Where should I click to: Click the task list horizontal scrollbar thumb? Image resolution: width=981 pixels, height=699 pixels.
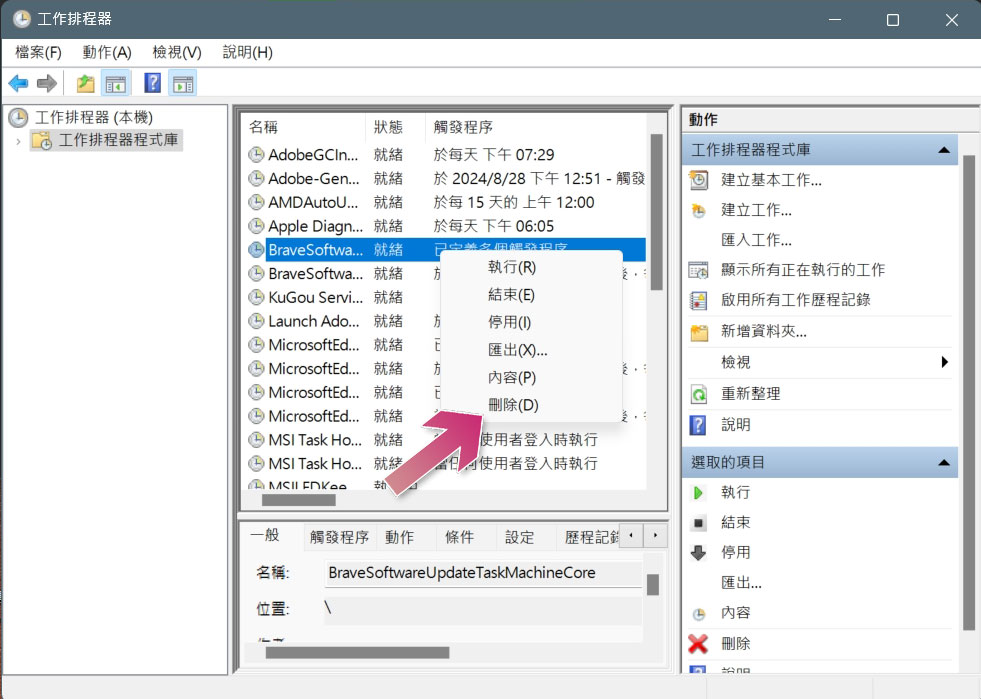(298, 500)
